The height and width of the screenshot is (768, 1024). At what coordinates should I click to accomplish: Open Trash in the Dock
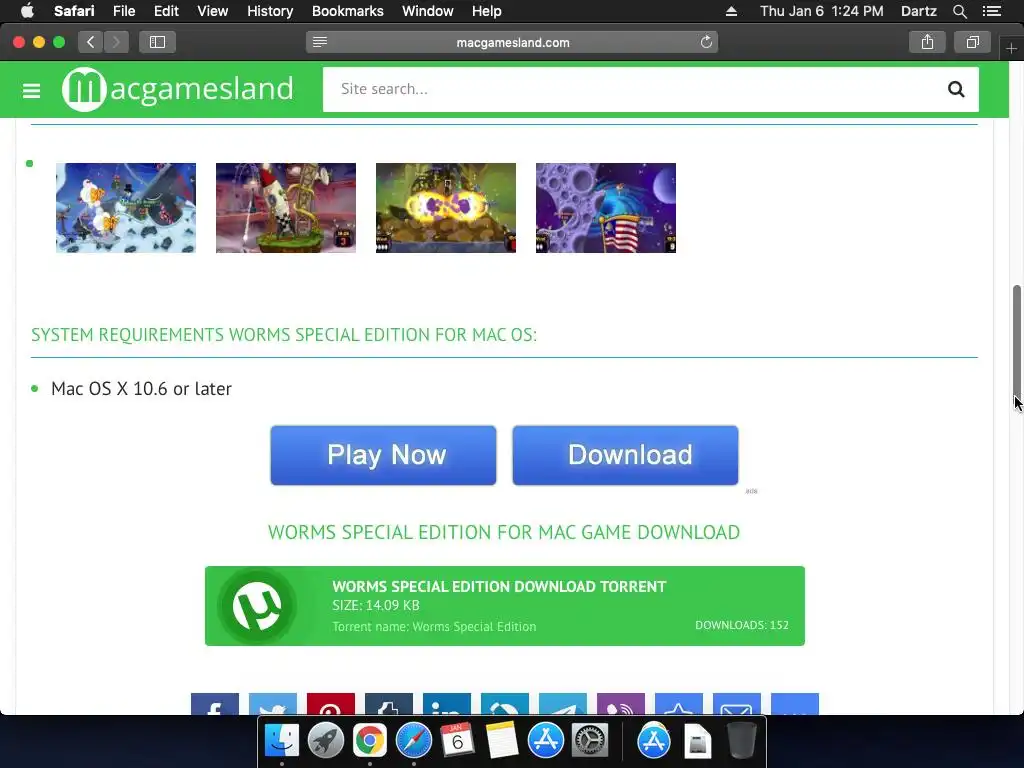point(741,741)
